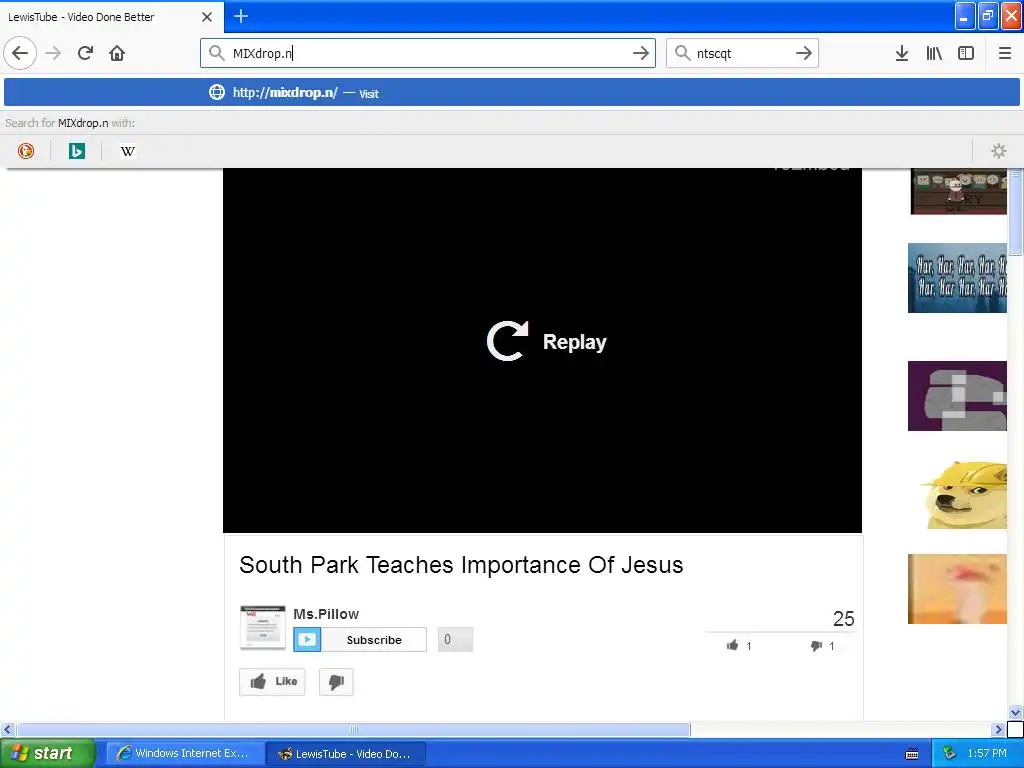The width and height of the screenshot is (1024, 768).
Task: Open the hamburger application menu
Action: (x=1005, y=53)
